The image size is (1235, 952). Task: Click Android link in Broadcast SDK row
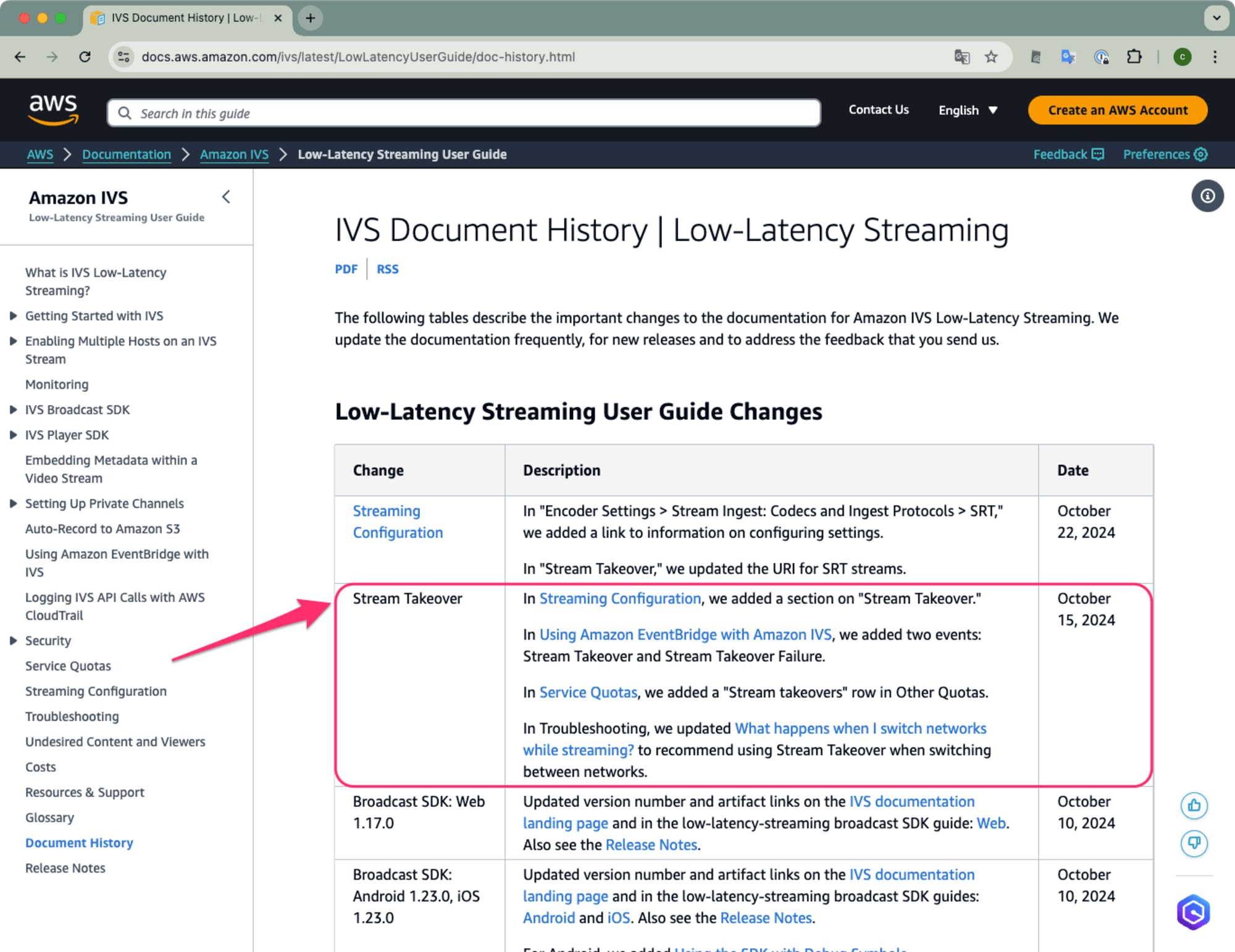(x=549, y=918)
